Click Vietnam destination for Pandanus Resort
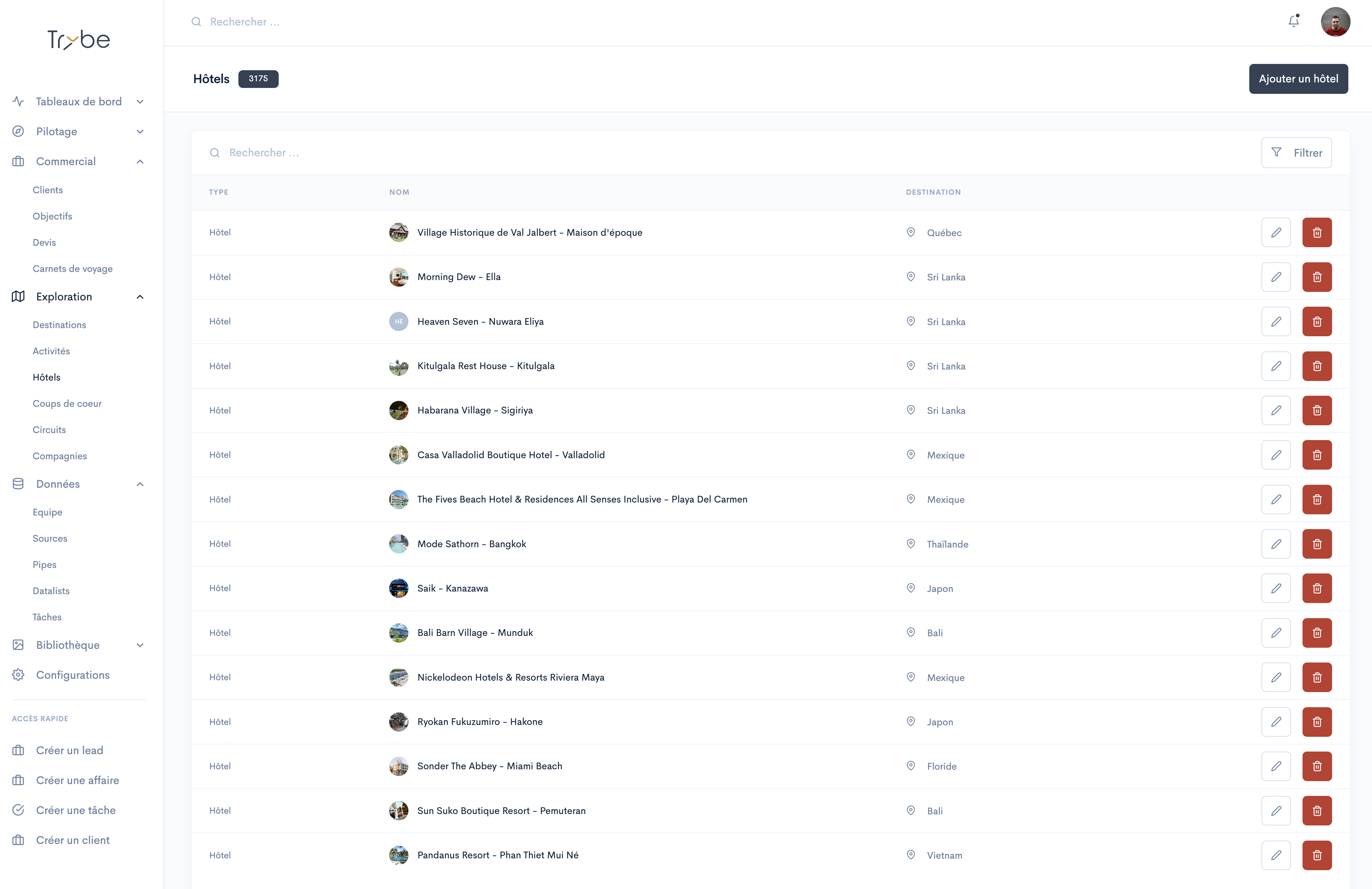 (944, 856)
